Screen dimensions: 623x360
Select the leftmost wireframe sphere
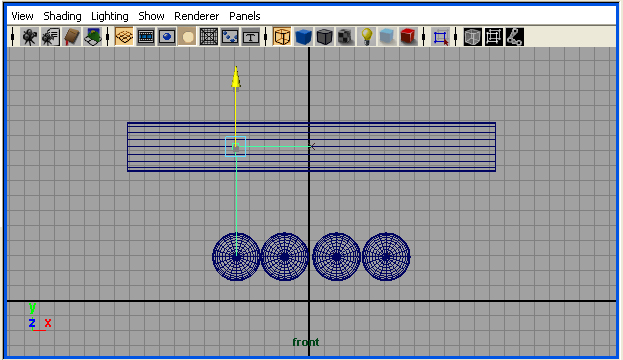236,257
